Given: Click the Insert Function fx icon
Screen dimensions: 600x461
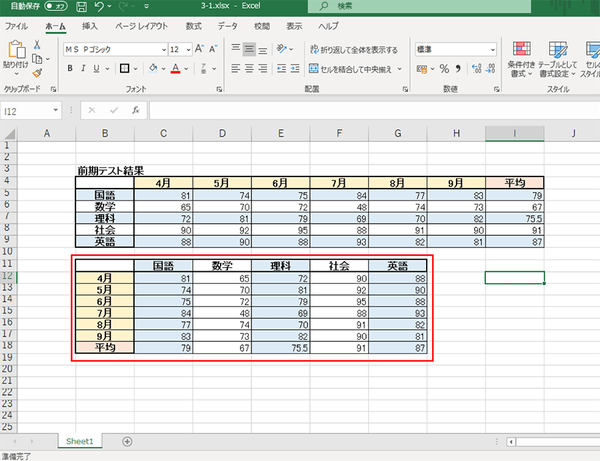Looking at the screenshot, I should click(x=134, y=111).
